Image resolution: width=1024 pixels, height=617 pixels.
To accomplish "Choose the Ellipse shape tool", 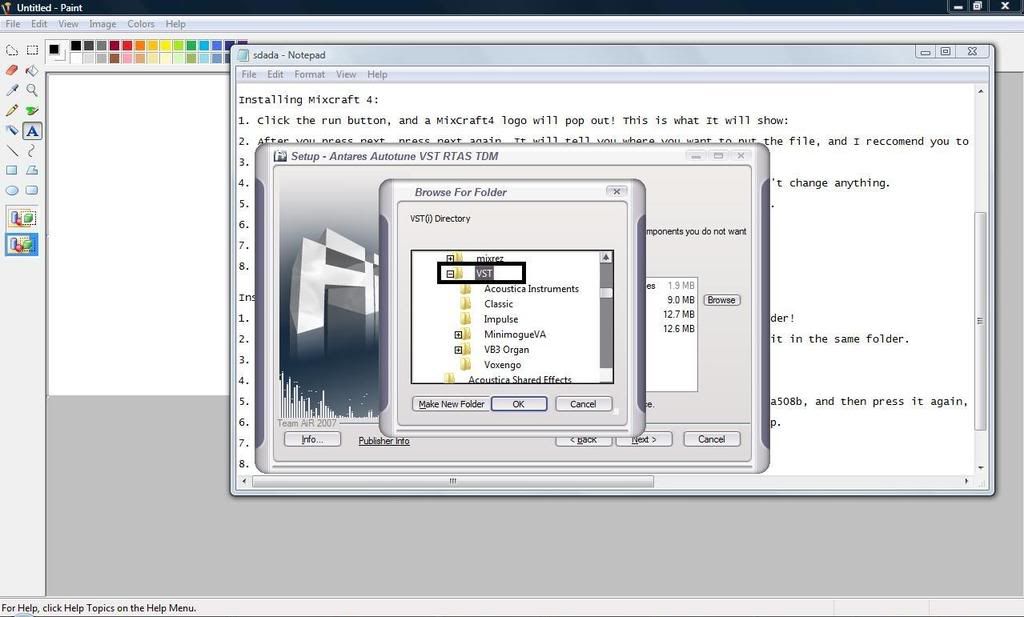I will coord(12,190).
